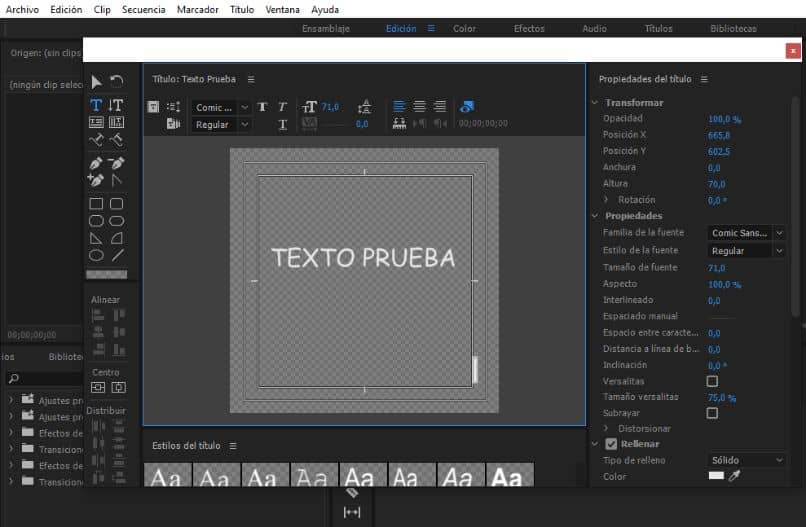Apply bold text style in title toolbar

point(263,107)
